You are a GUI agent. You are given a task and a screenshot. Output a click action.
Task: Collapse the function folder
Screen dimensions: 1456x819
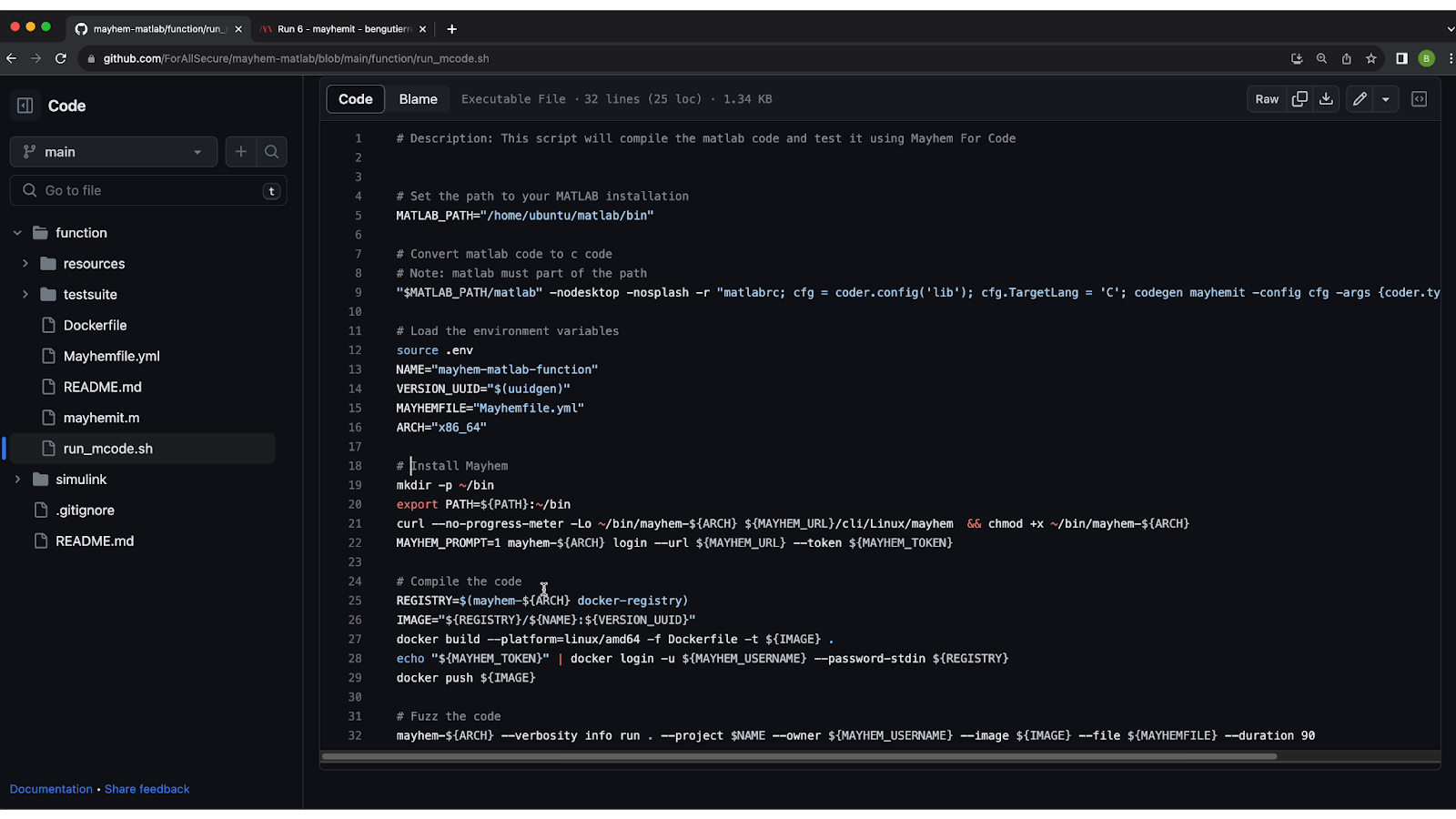pos(17,233)
